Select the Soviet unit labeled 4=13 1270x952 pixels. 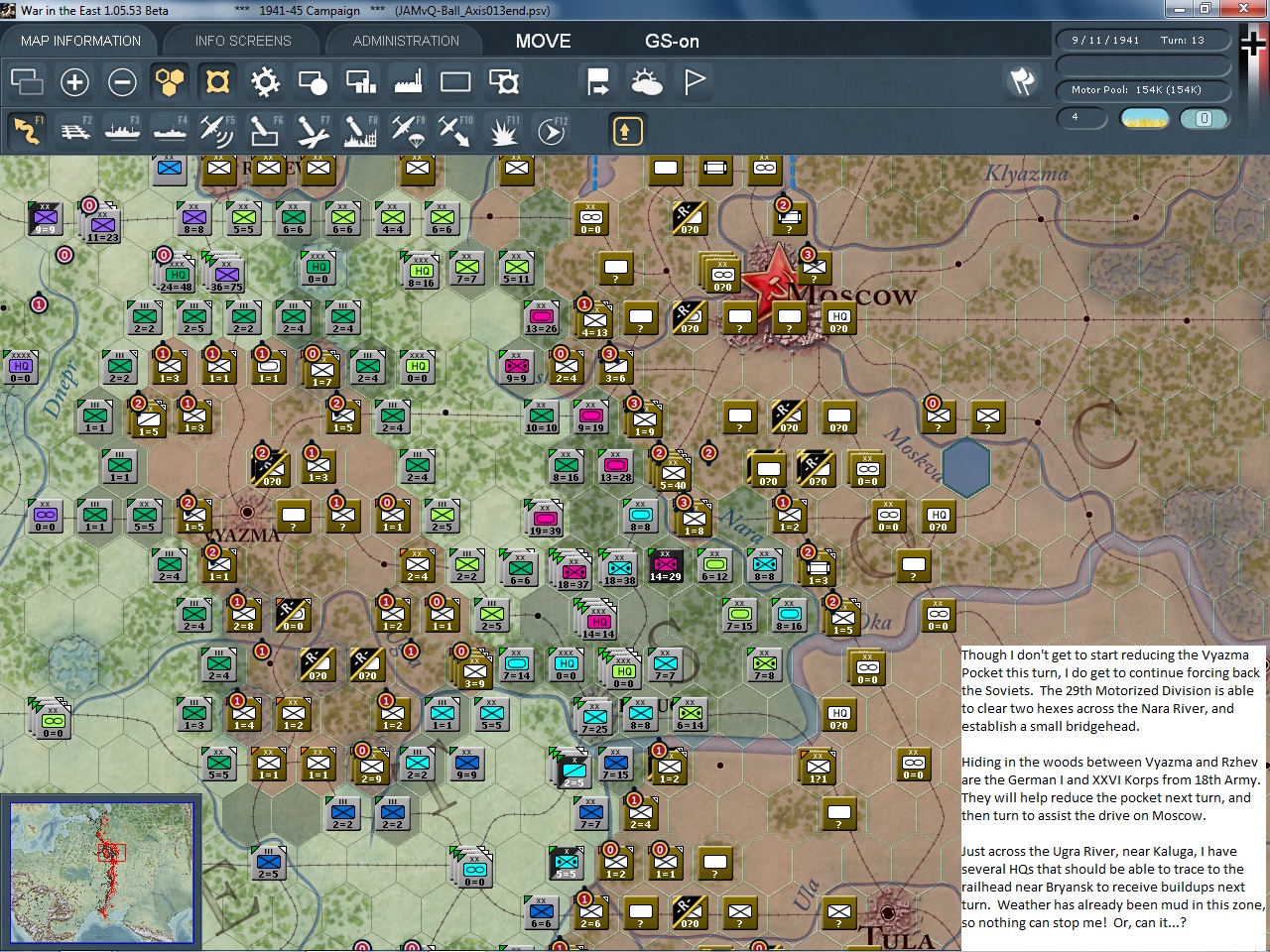pos(594,320)
